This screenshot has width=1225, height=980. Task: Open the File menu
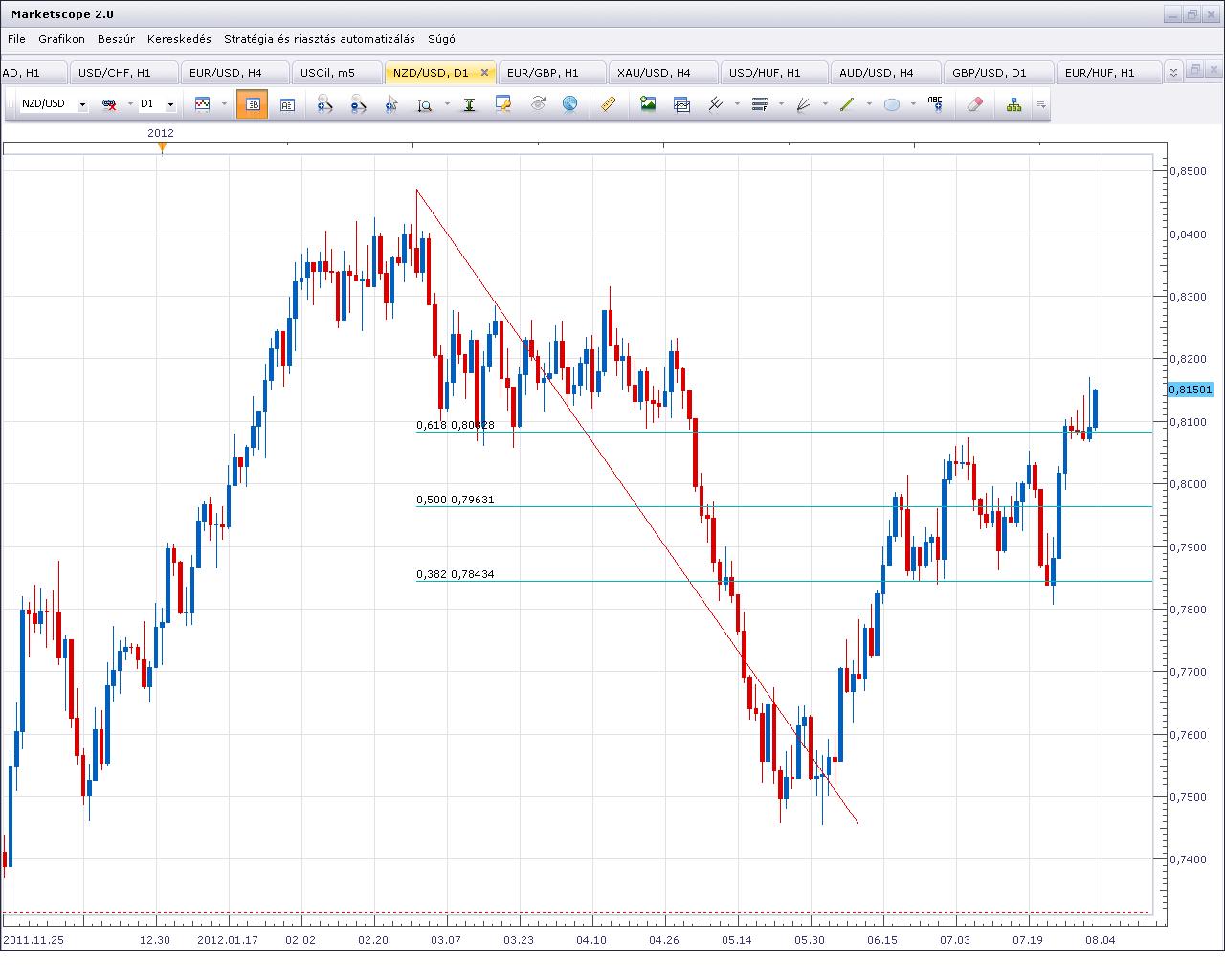pos(16,39)
